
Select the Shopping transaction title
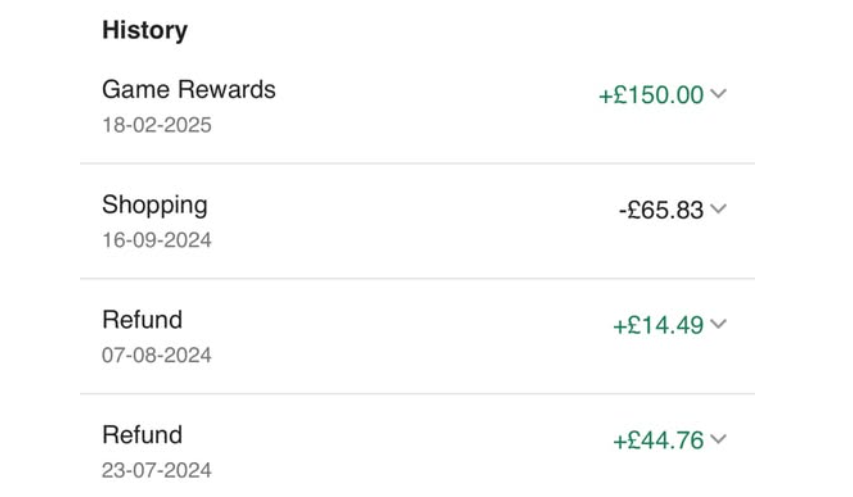coord(154,205)
